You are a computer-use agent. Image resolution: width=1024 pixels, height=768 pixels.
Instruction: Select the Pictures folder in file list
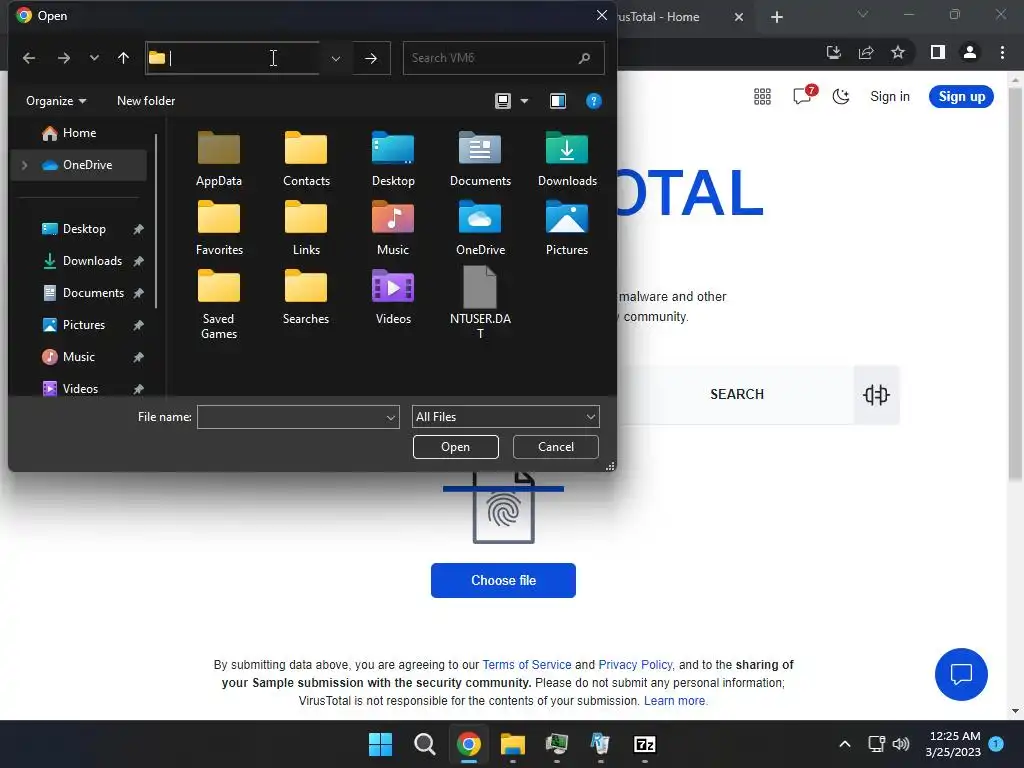(567, 229)
